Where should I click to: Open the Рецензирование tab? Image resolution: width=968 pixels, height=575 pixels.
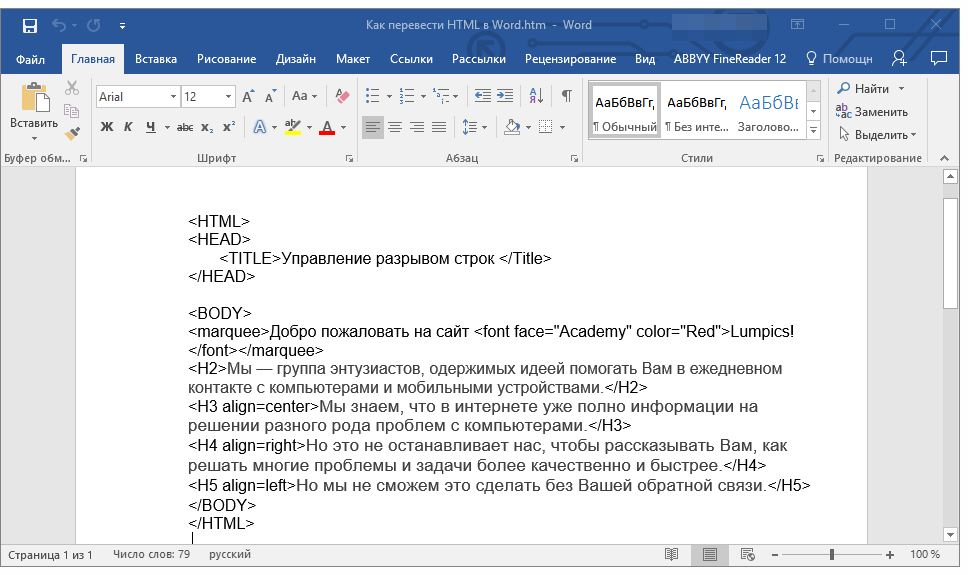click(570, 59)
